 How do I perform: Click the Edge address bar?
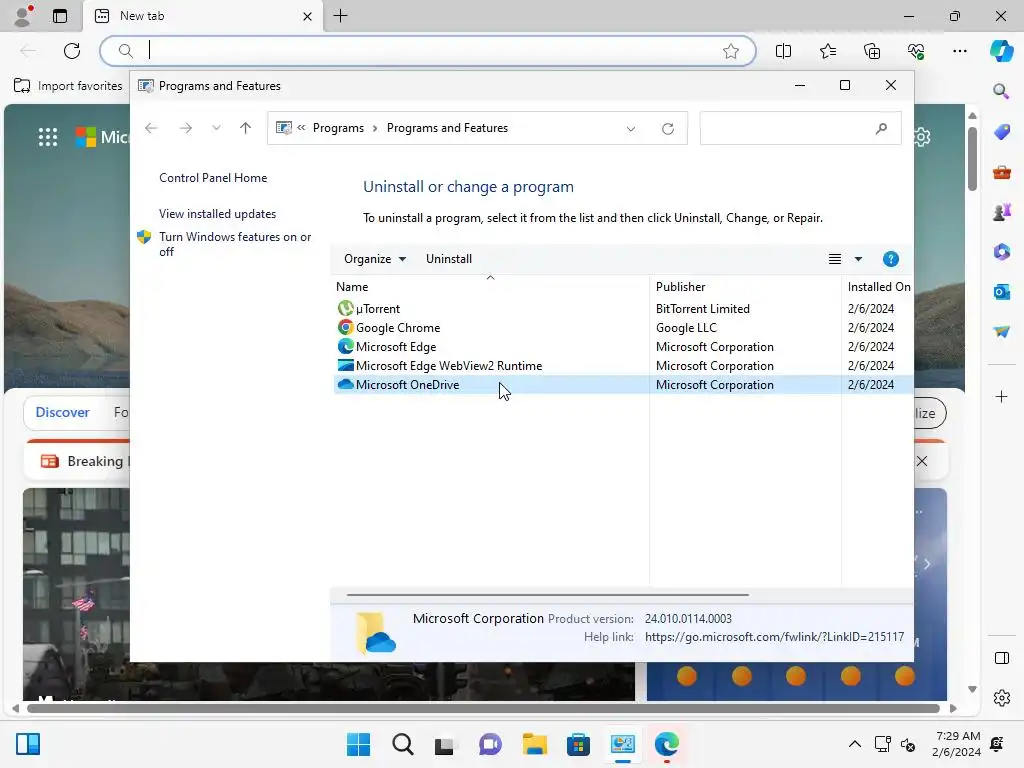[428, 51]
